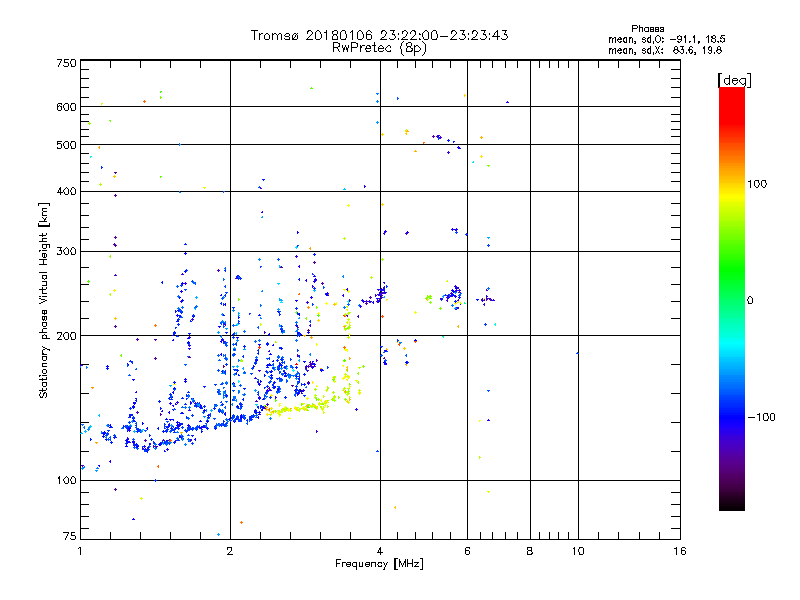The height and width of the screenshot is (600, 800).
Task: Click the x-axis tick label '6'
Action: click(x=467, y=551)
